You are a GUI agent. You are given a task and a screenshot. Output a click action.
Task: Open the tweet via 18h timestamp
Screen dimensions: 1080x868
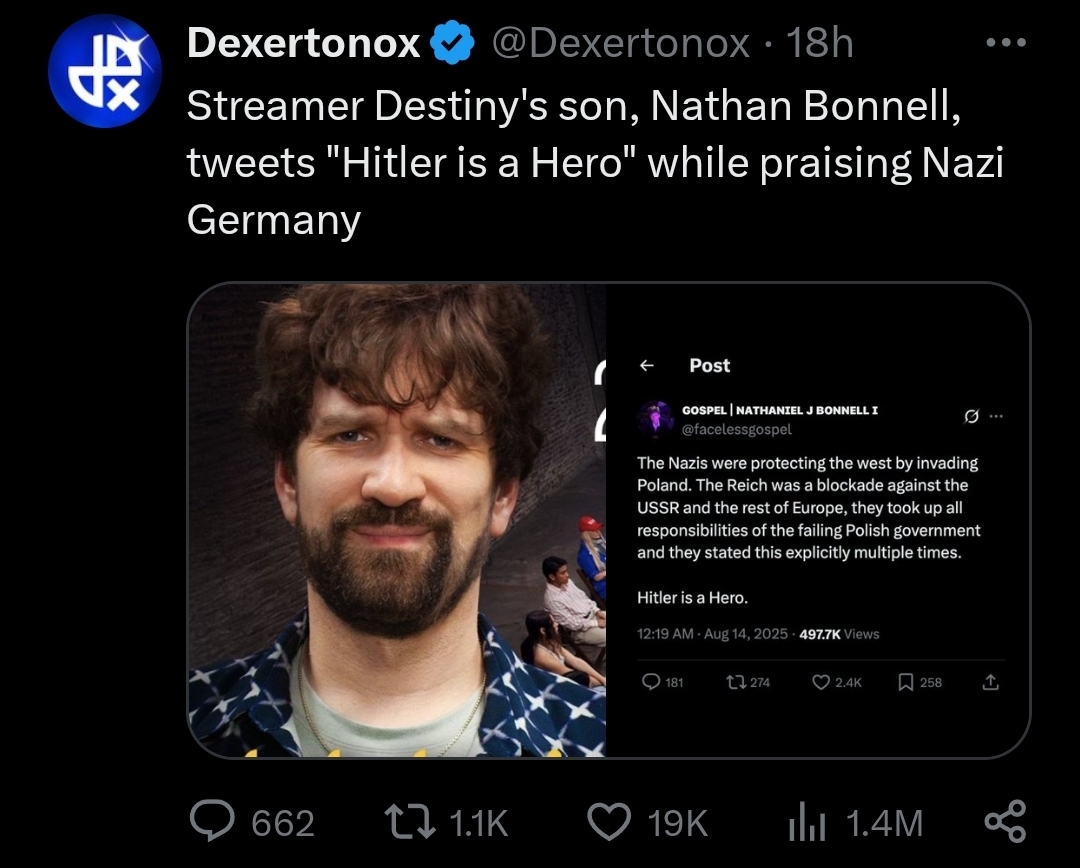pyautogui.click(x=819, y=43)
